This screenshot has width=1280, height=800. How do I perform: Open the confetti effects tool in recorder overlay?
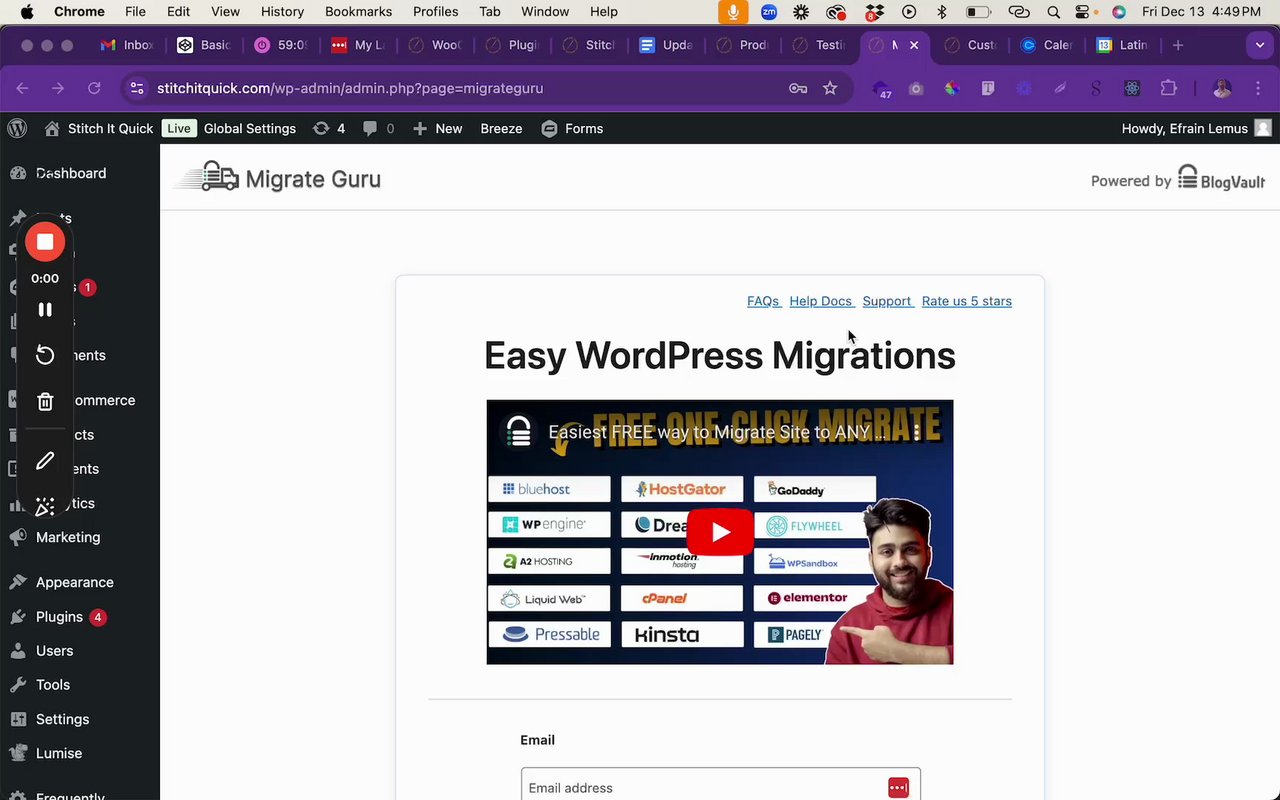pos(45,507)
